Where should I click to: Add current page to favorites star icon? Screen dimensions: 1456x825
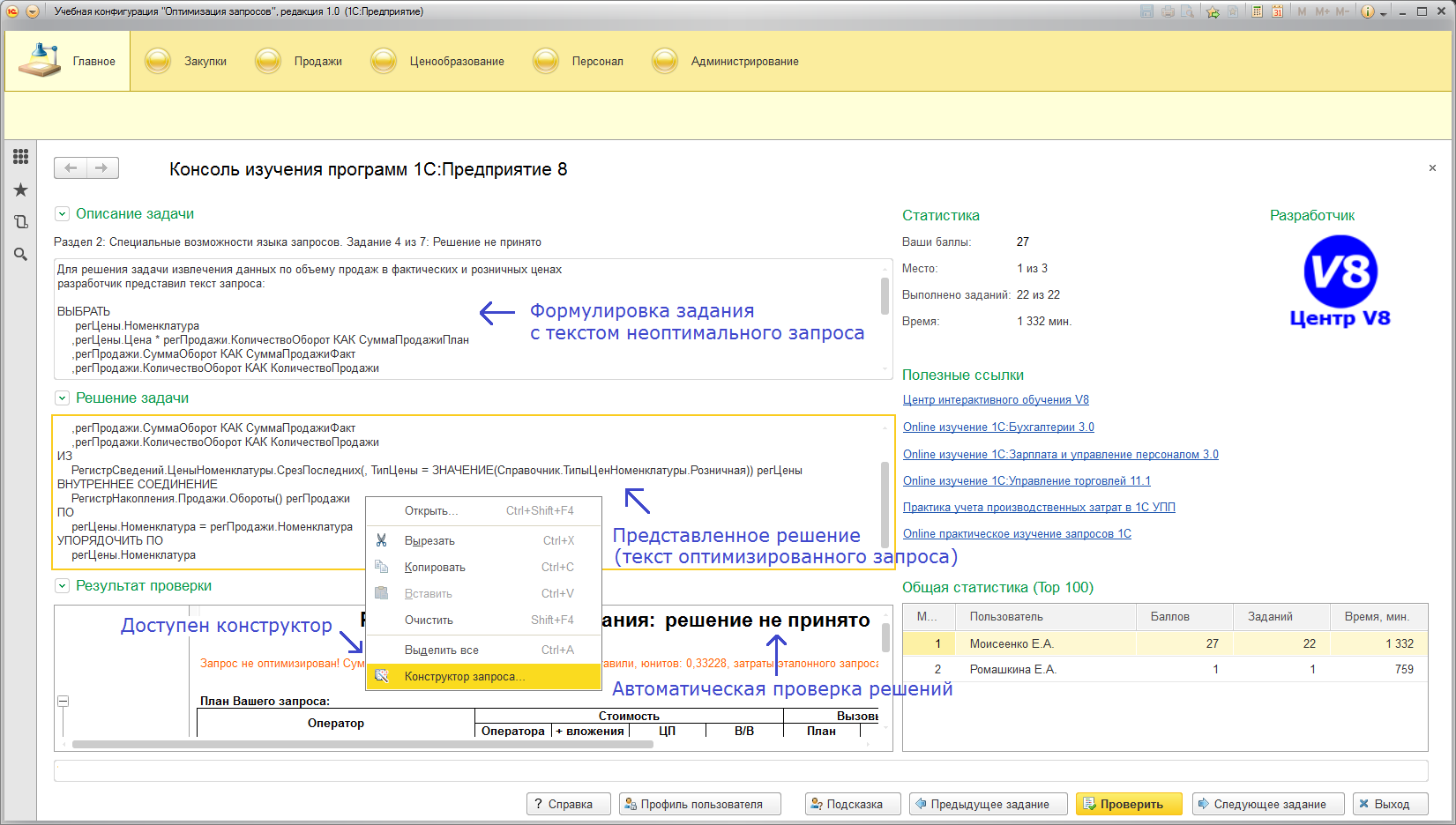[1213, 11]
